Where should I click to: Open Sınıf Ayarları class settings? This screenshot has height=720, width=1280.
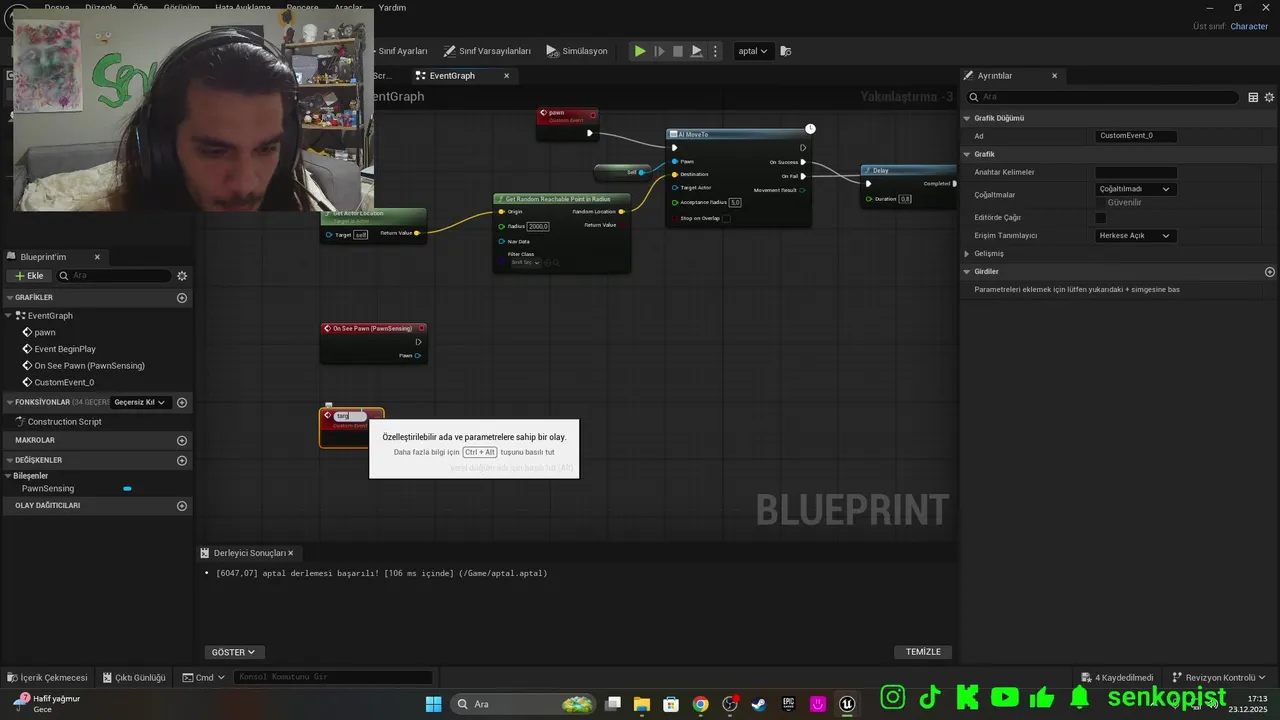(402, 51)
